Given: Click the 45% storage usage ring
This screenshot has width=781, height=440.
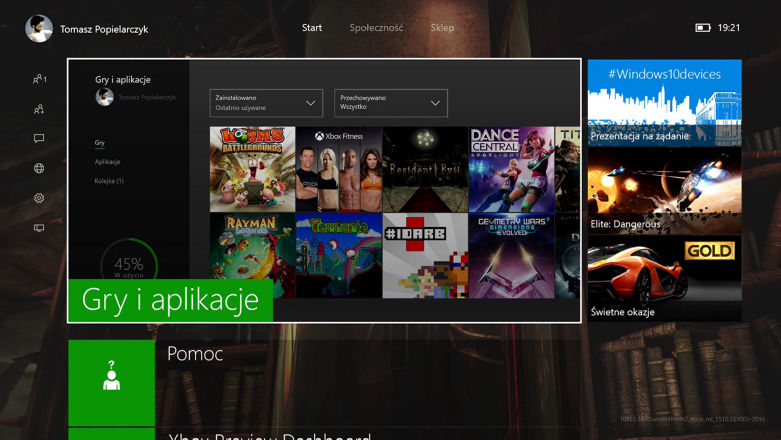Looking at the screenshot, I should point(129,261).
